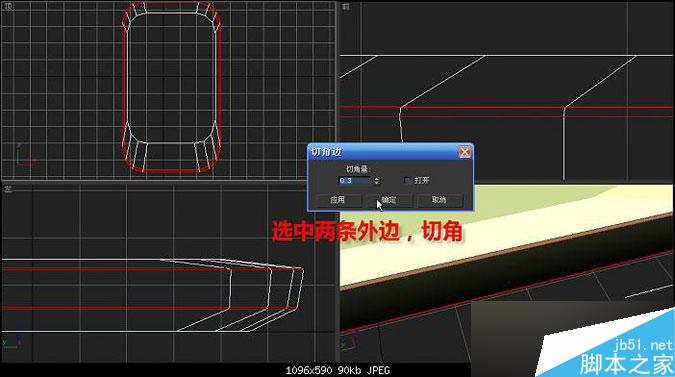Close the 切角边 dialog

click(464, 152)
